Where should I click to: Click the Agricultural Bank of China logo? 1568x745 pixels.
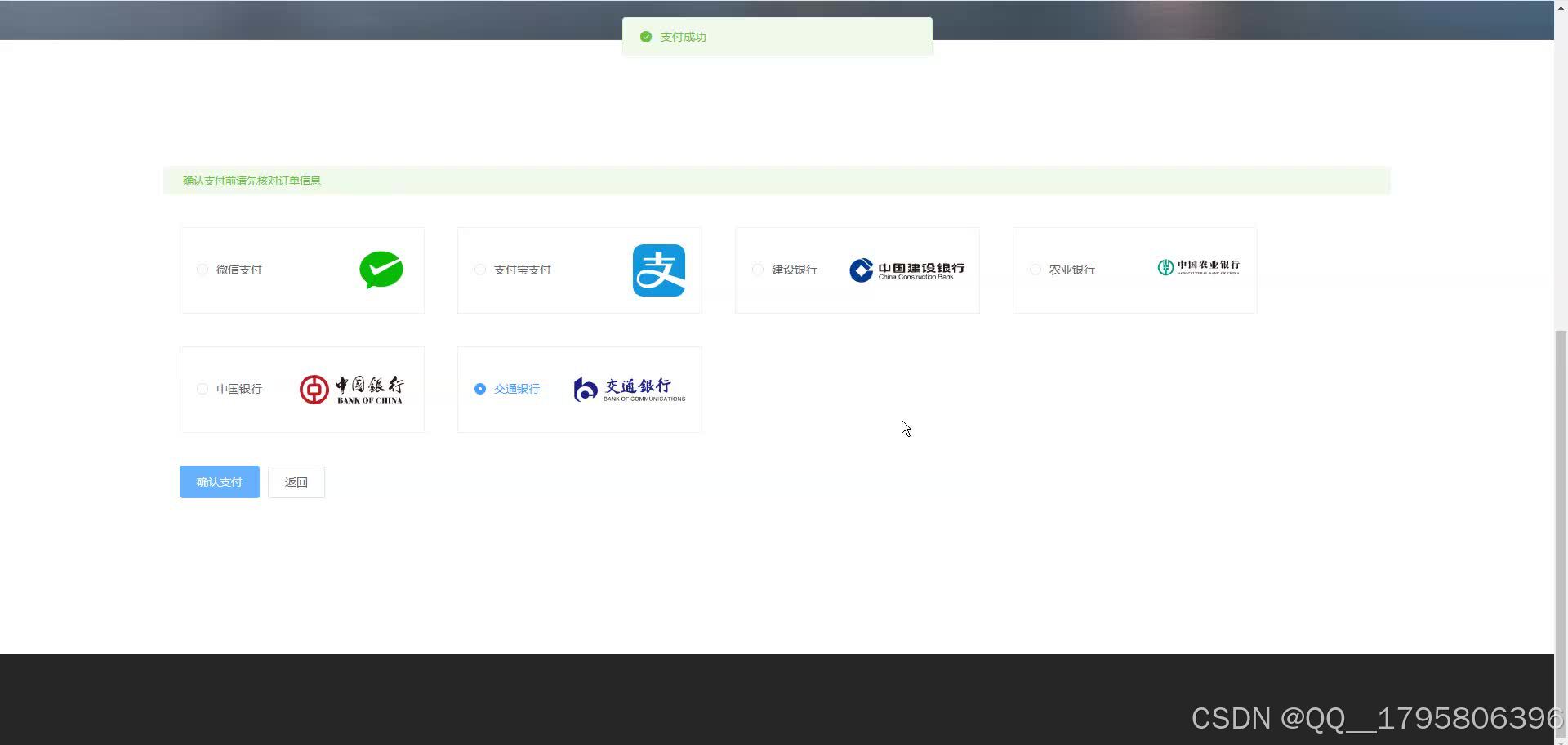(x=1198, y=266)
